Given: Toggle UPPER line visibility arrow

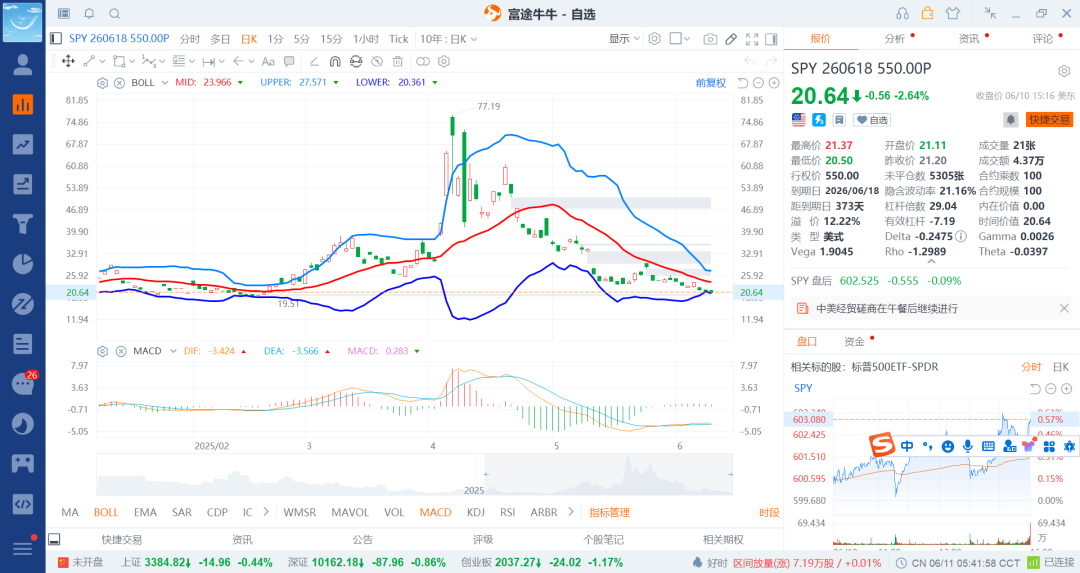Looking at the screenshot, I should [x=335, y=83].
